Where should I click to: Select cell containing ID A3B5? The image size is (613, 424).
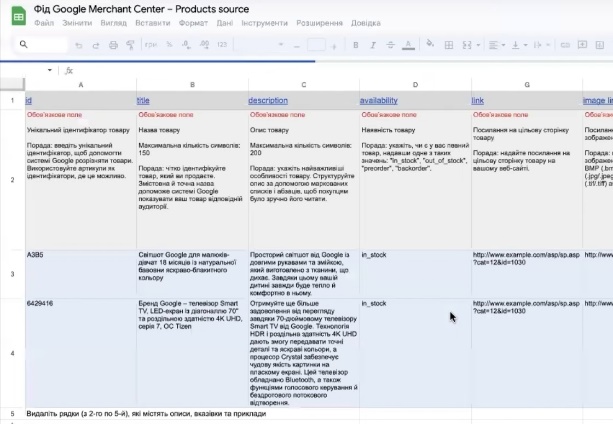80,272
